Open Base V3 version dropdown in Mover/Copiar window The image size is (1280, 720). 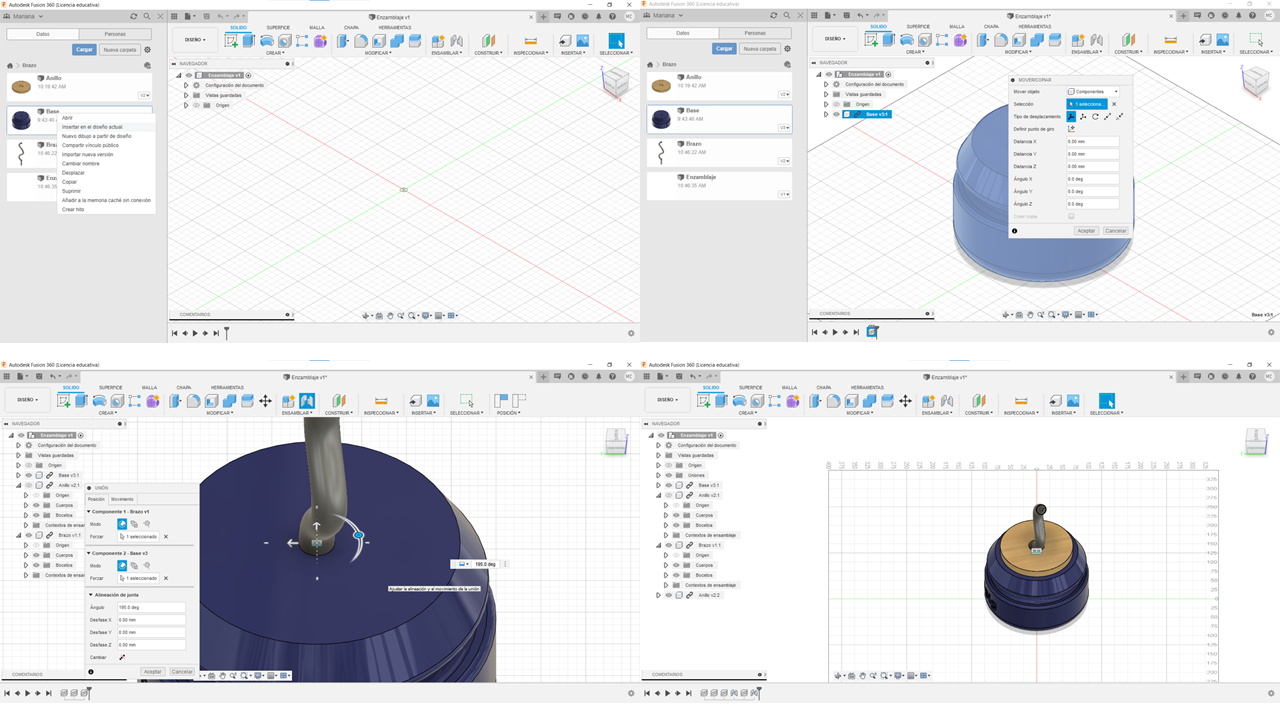784,128
